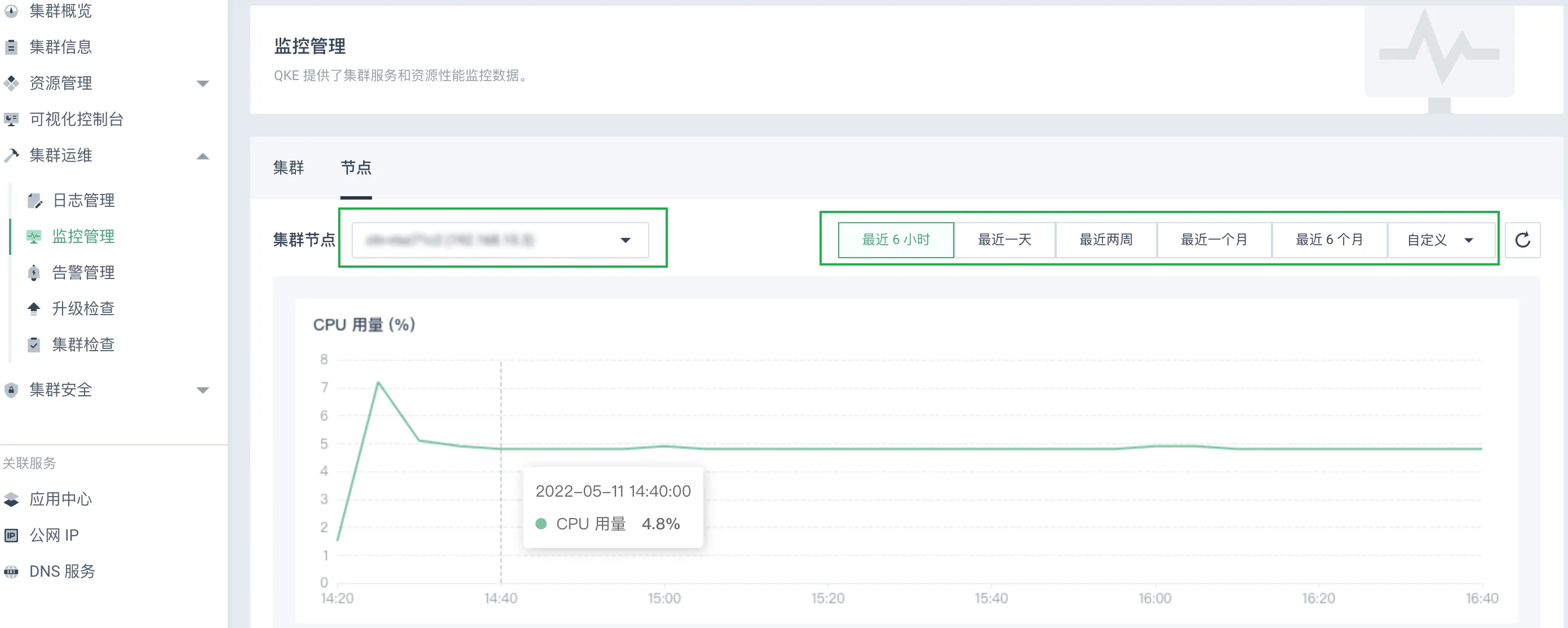Click the green CPU 用量 legend dot
The width and height of the screenshot is (1568, 628).
click(542, 523)
